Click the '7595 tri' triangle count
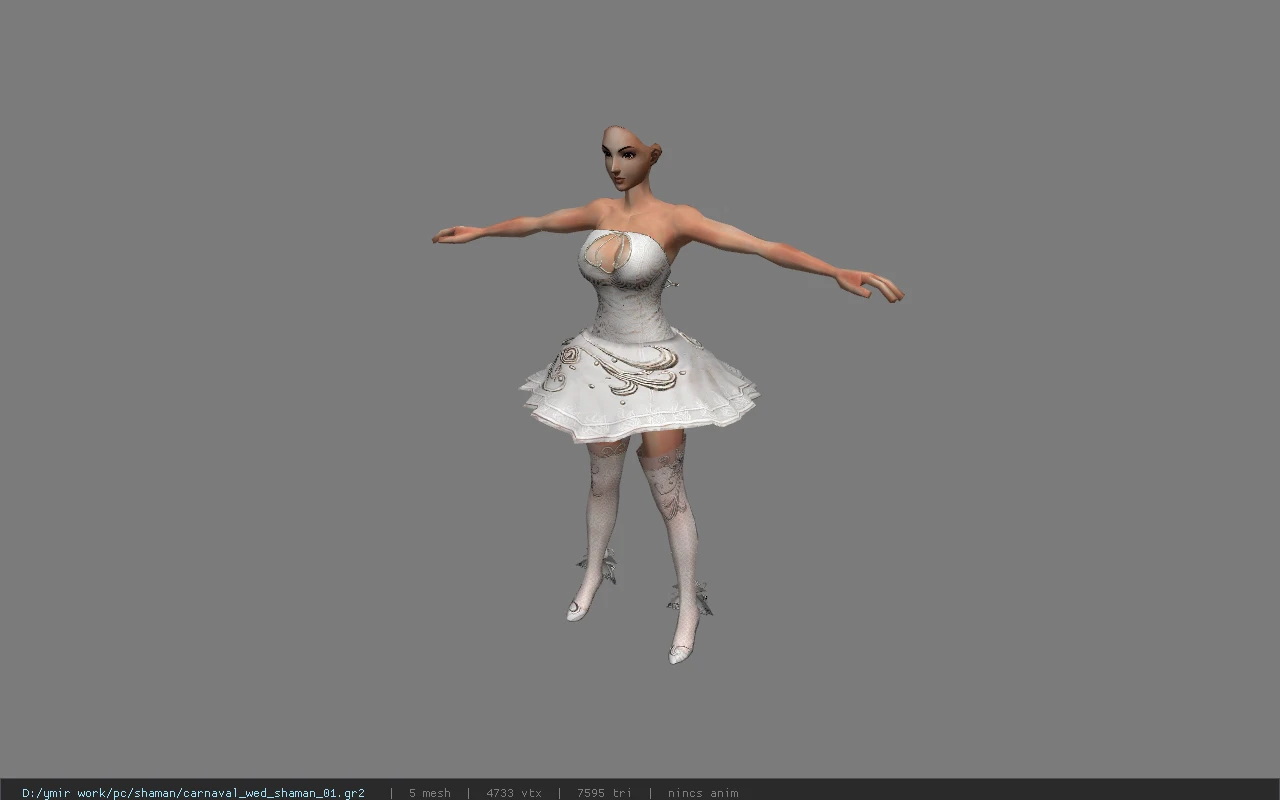 [x=604, y=793]
